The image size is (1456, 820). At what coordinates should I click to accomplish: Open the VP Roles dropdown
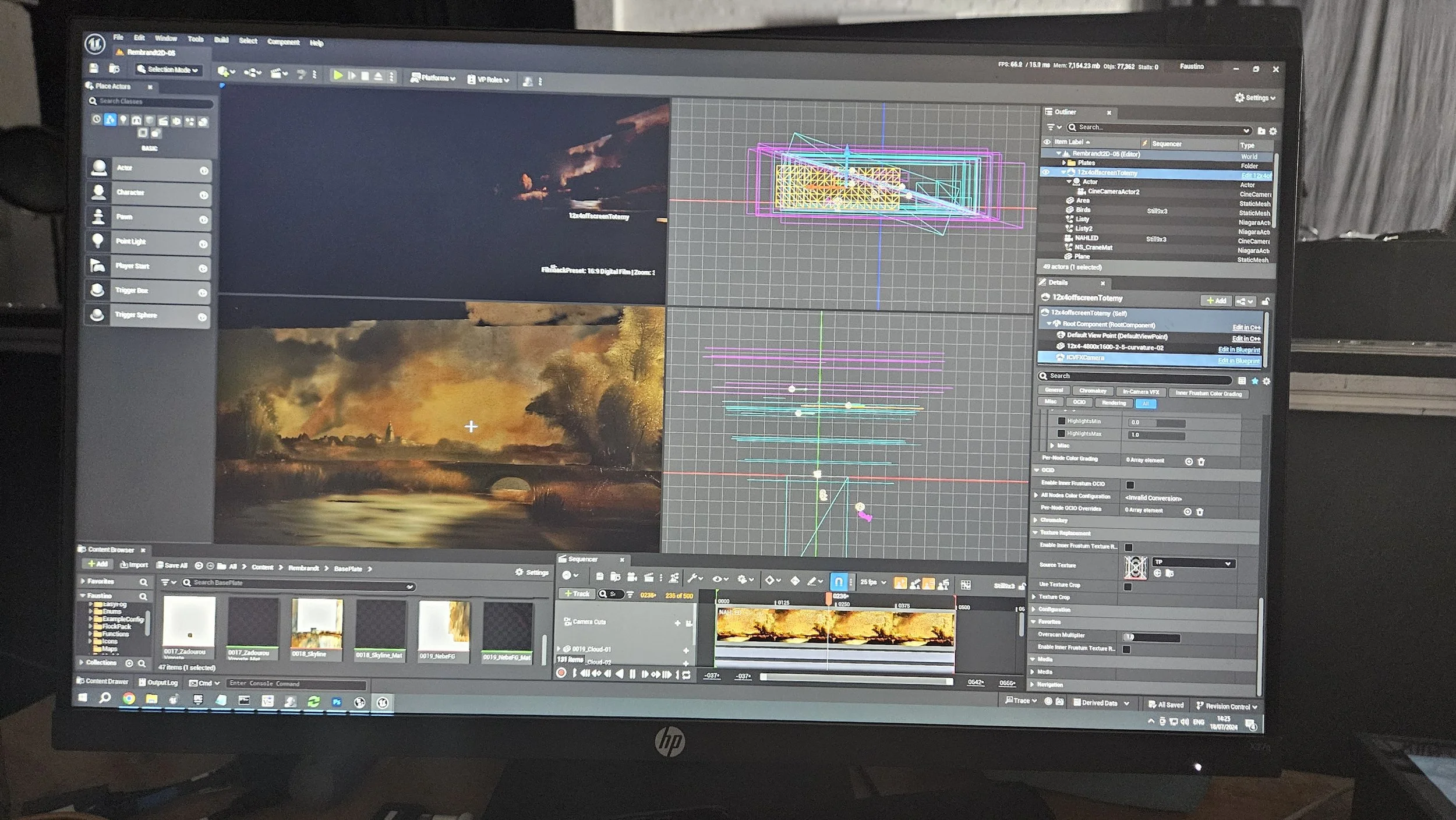click(x=488, y=80)
